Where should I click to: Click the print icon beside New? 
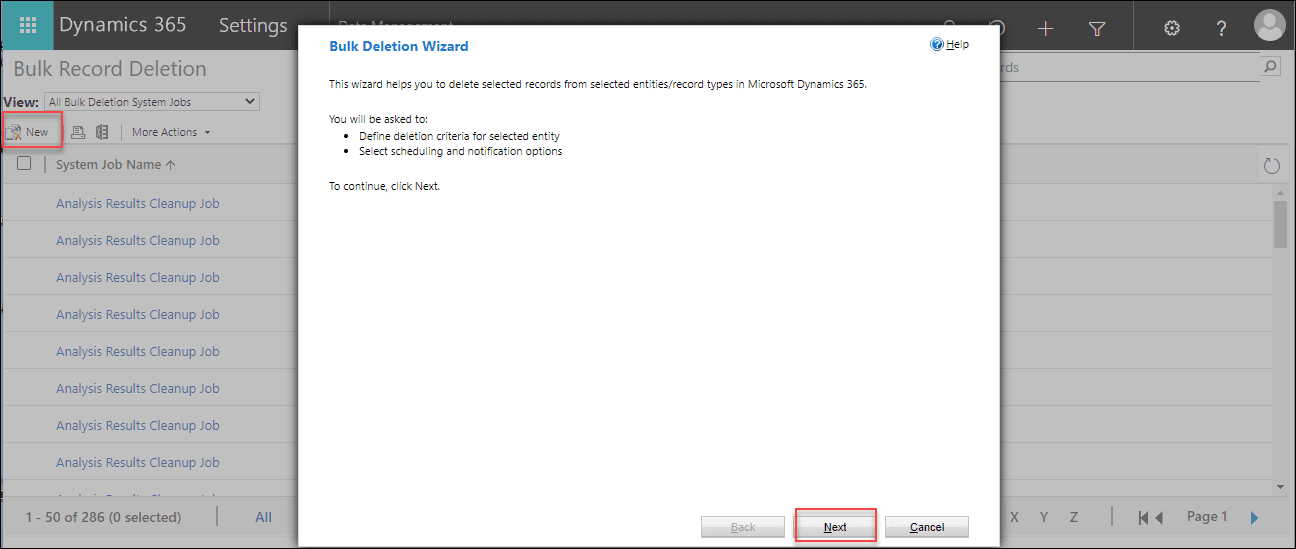(x=78, y=132)
